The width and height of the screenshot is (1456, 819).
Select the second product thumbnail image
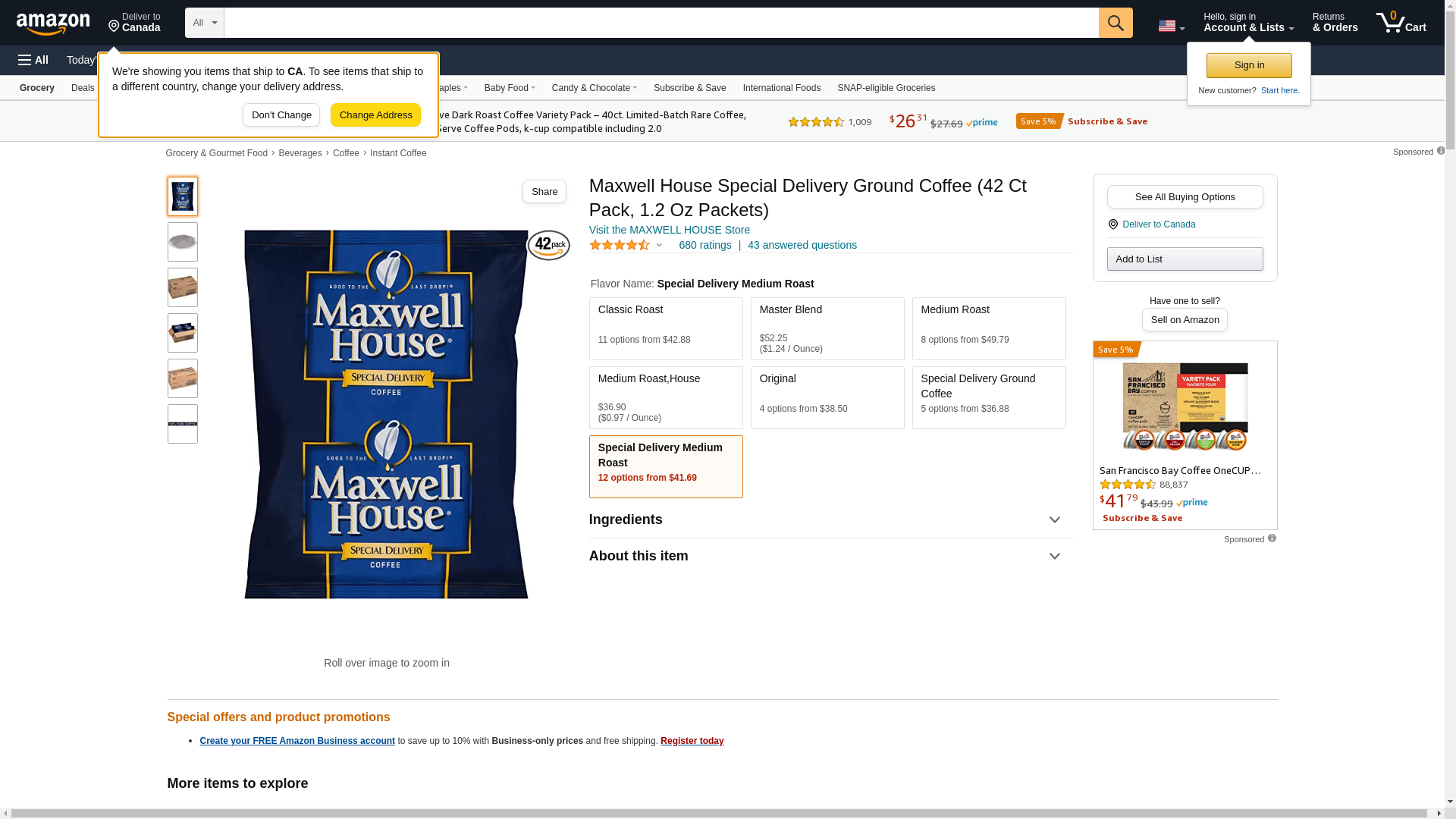pos(183,242)
